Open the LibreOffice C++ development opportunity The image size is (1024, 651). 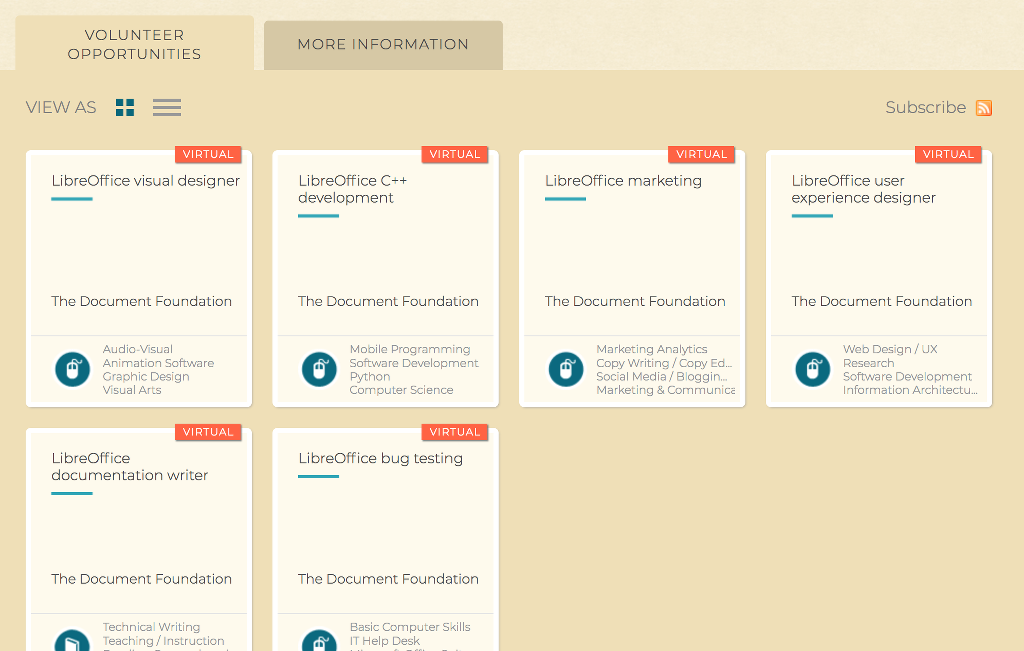[353, 189]
